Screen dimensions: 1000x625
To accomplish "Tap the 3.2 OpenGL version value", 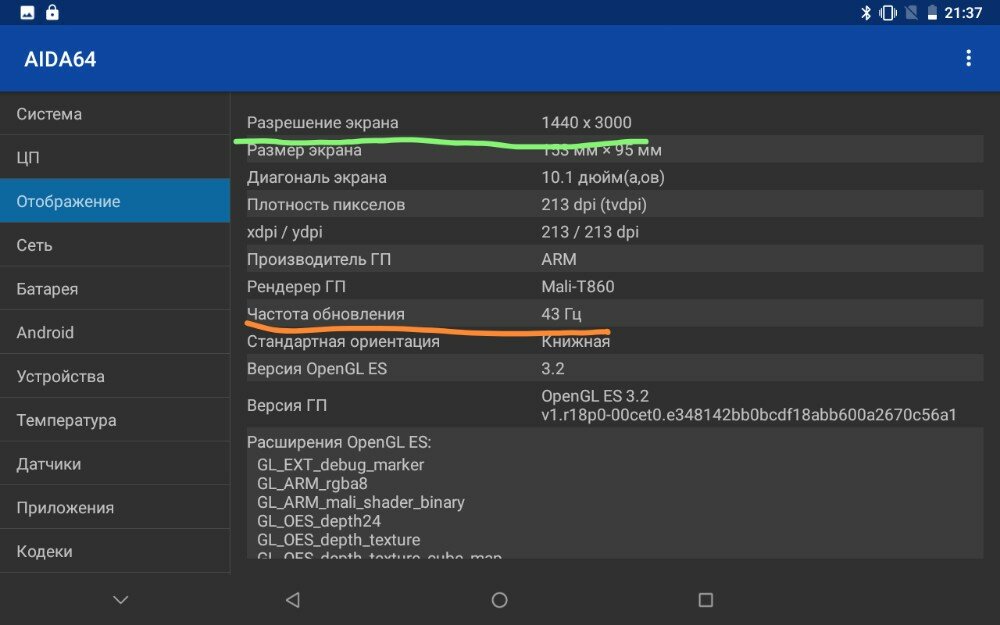I will [x=552, y=369].
